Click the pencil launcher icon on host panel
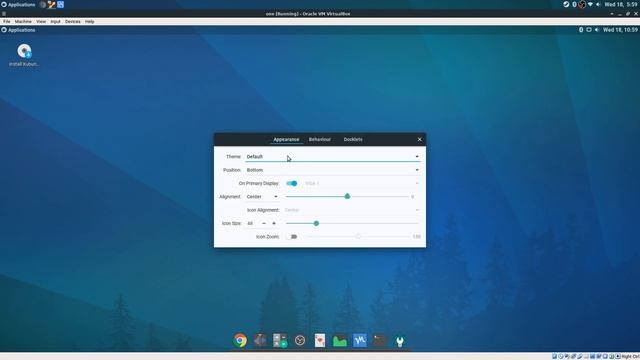Viewport: 640px width, 360px height. pyautogui.click(x=51, y=4)
